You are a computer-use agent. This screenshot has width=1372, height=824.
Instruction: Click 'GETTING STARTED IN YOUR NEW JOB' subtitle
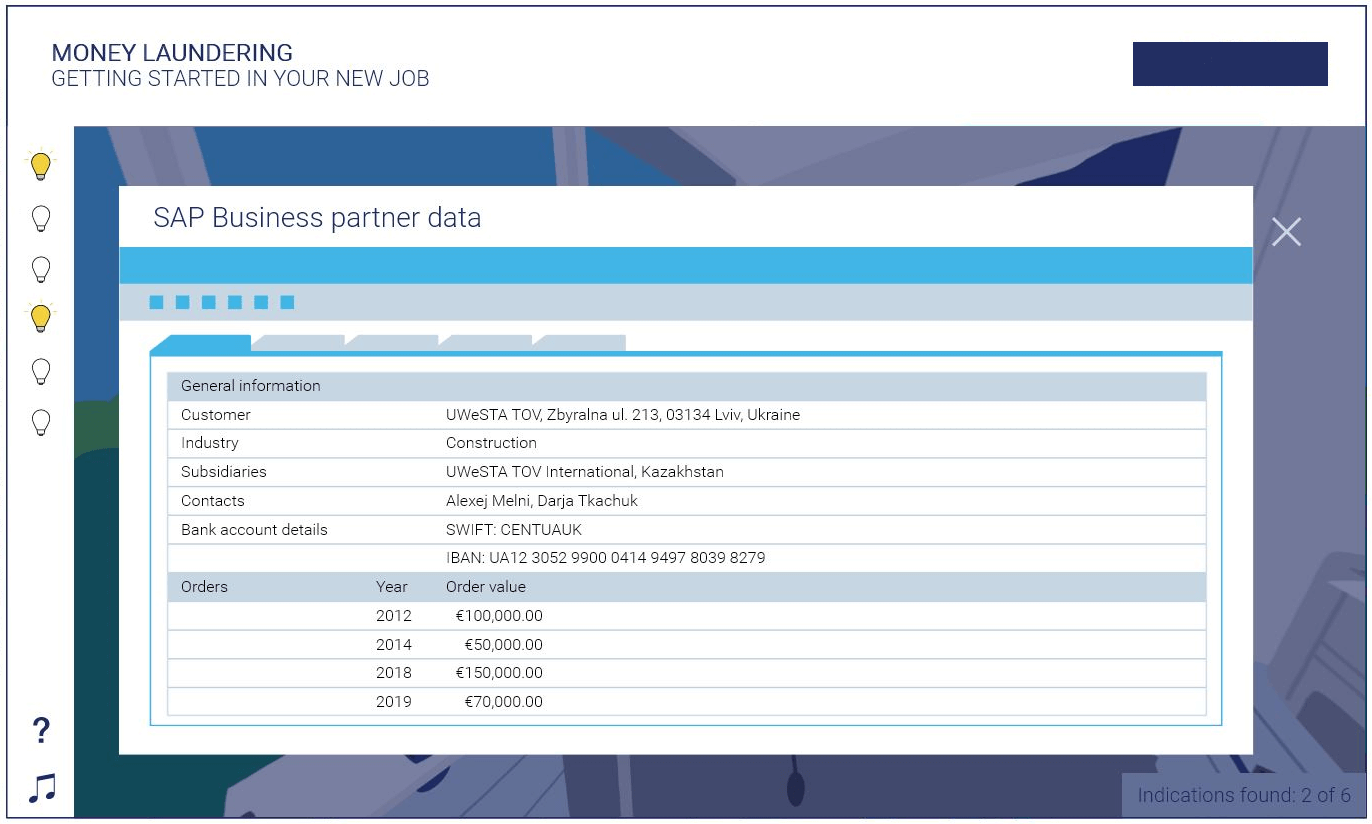[240, 79]
